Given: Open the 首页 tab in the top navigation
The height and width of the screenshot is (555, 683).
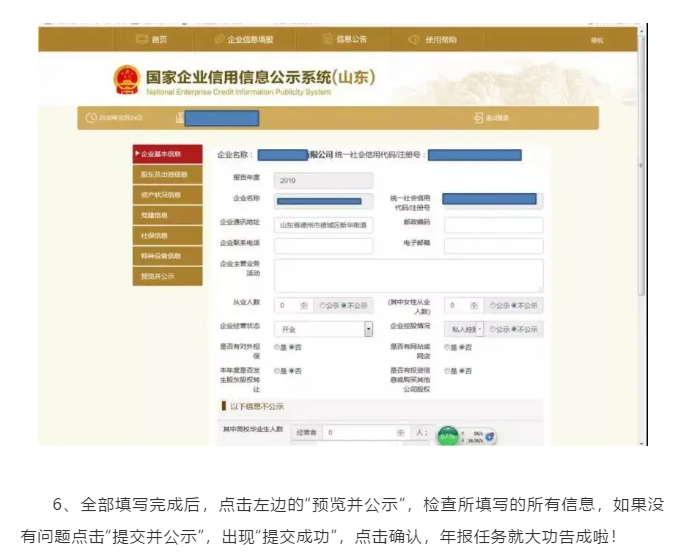Looking at the screenshot, I should (x=152, y=39).
